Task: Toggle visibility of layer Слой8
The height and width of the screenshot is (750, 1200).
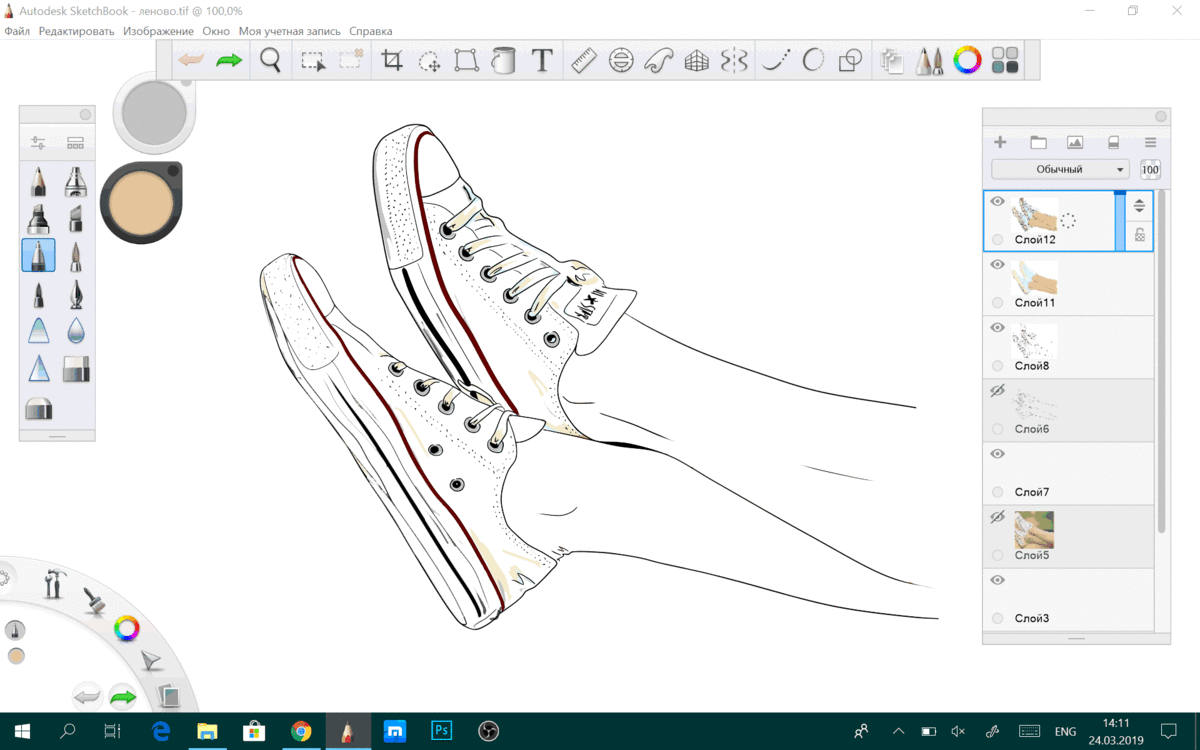Action: (997, 328)
